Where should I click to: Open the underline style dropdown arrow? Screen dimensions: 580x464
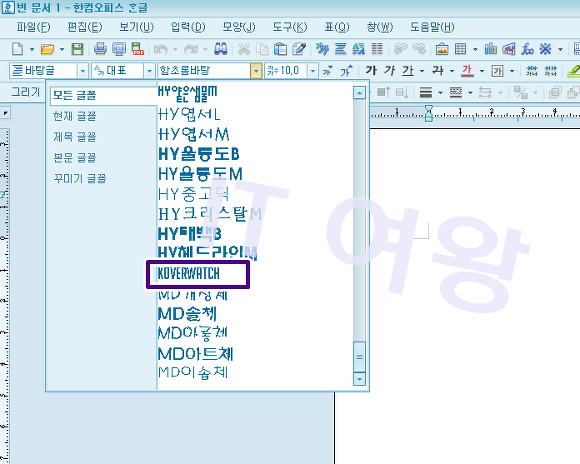click(422, 70)
